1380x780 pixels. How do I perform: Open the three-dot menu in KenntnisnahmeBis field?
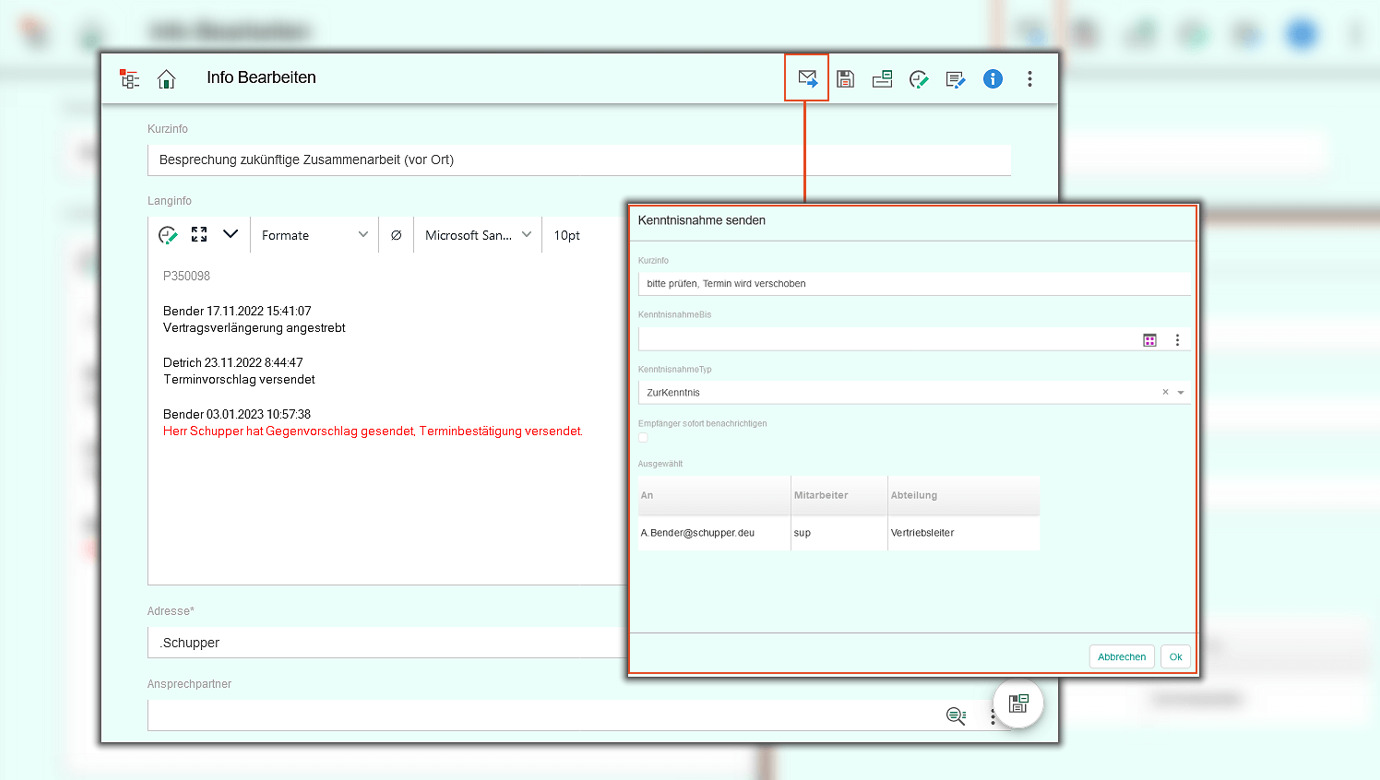click(1177, 340)
